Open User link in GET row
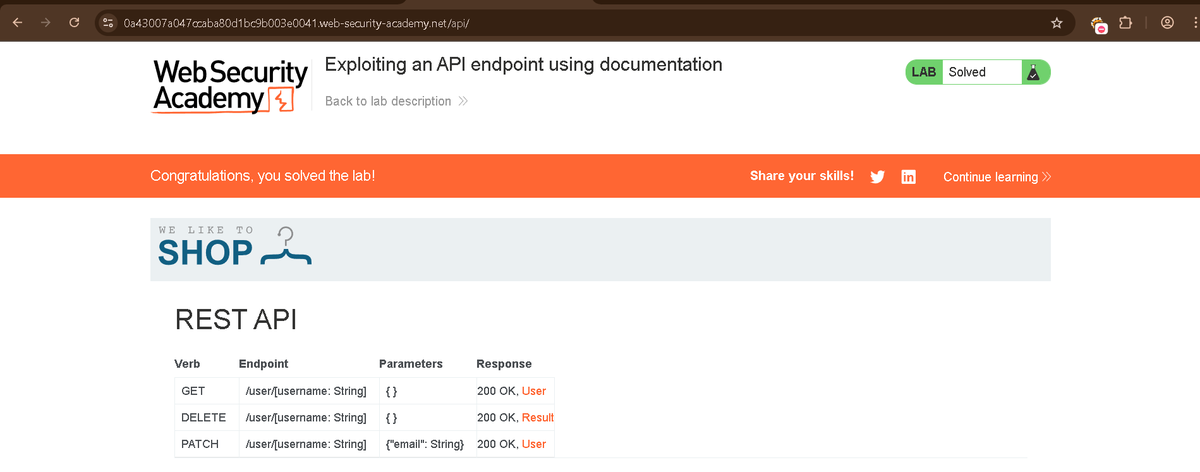This screenshot has width=1200, height=472. coord(534,391)
